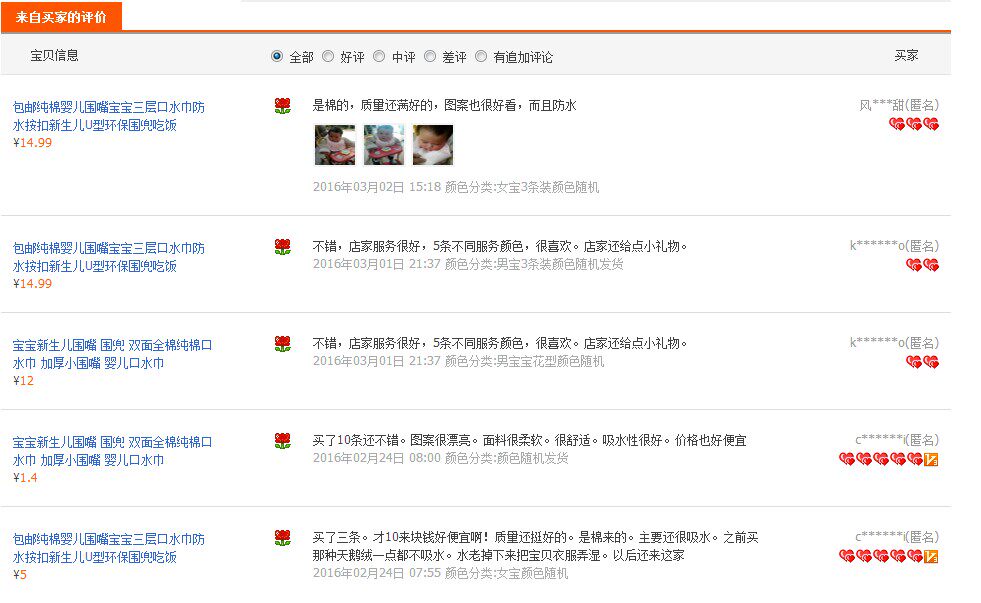Screen dimensions: 981x603
Task: Open product link priced ¥1.4
Action: click(x=113, y=451)
